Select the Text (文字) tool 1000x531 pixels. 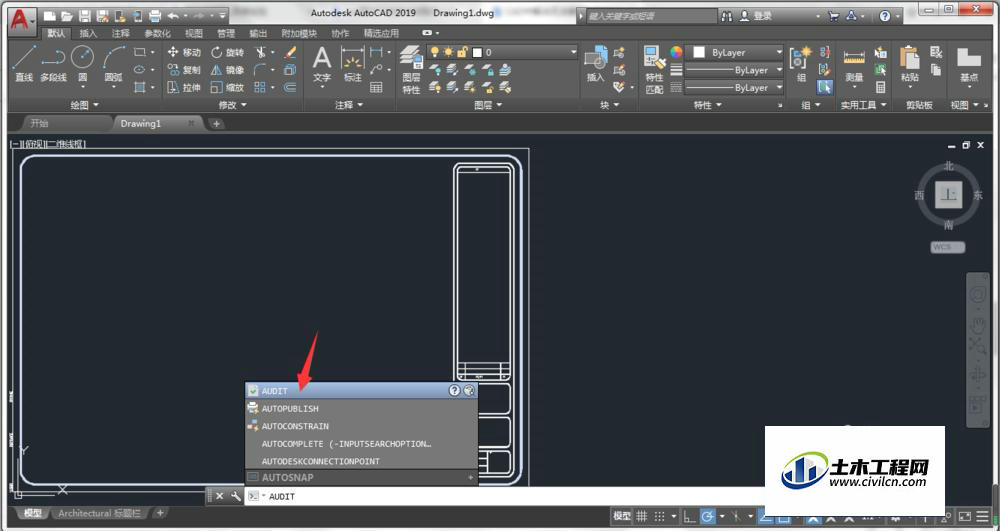tap(322, 64)
